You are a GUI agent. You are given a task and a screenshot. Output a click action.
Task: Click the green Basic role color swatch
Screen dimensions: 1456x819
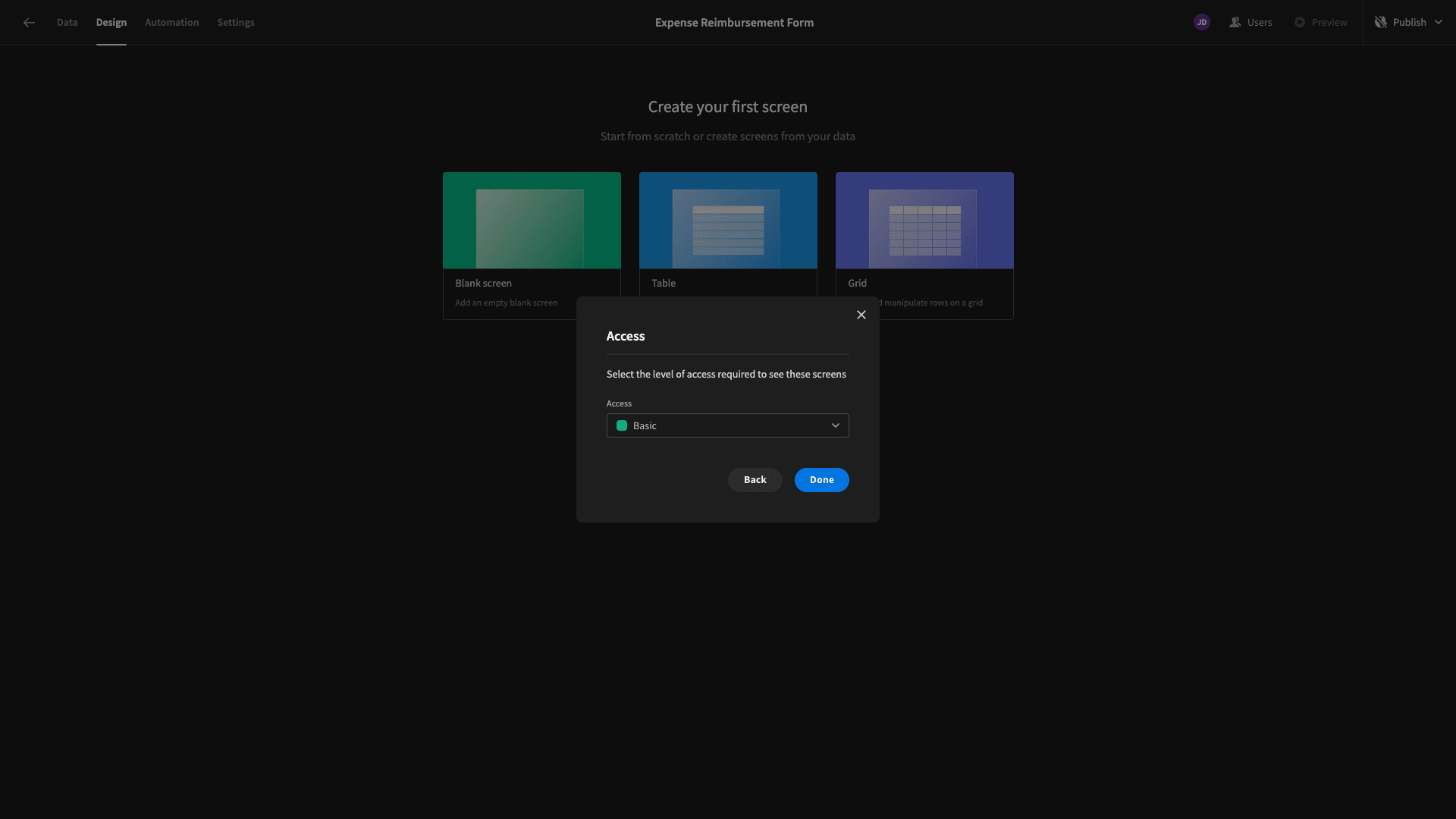[x=622, y=425]
